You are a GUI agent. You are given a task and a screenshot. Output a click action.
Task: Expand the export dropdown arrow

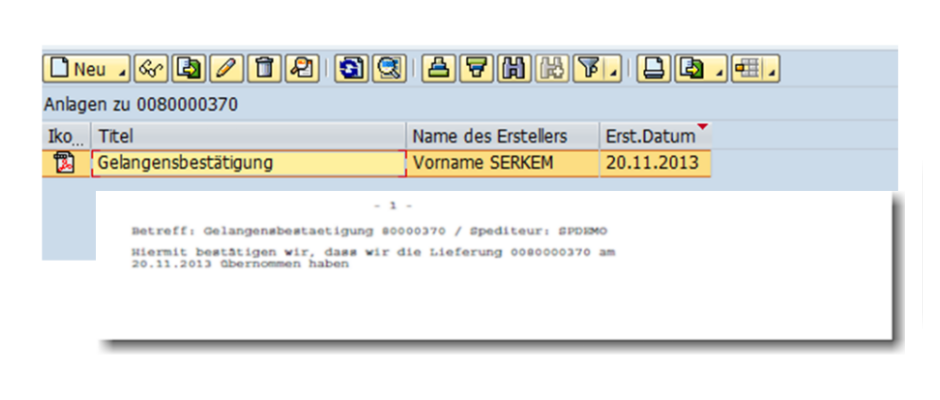point(719,70)
